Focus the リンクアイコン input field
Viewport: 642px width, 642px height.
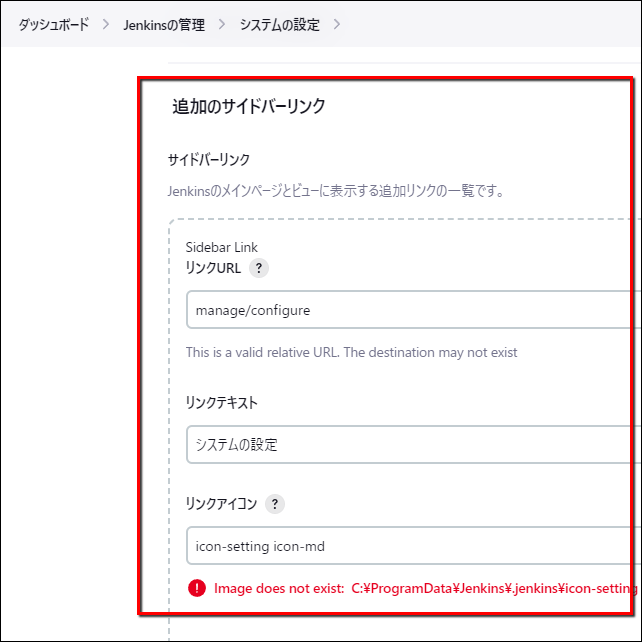click(x=414, y=546)
